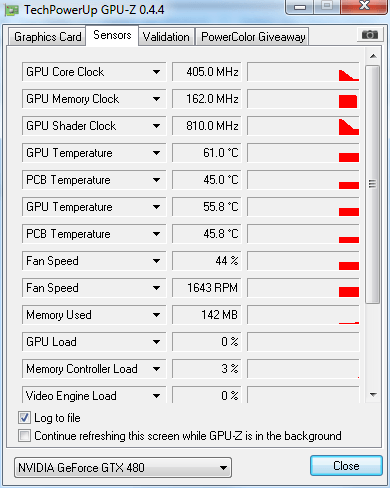Disable the Log to file checkbox
390x488 pixels.
24,418
